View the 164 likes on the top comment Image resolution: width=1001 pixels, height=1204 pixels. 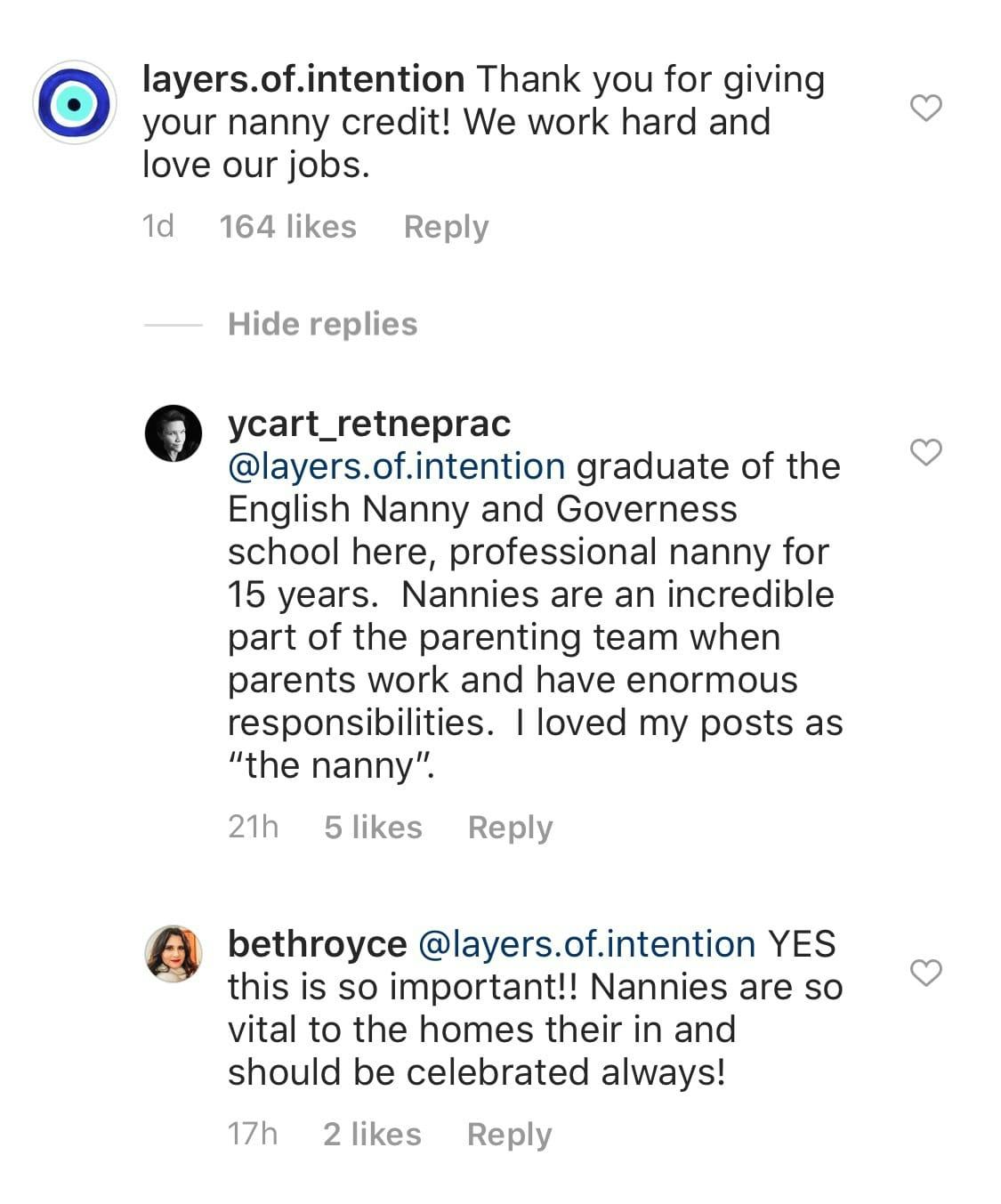(290, 226)
